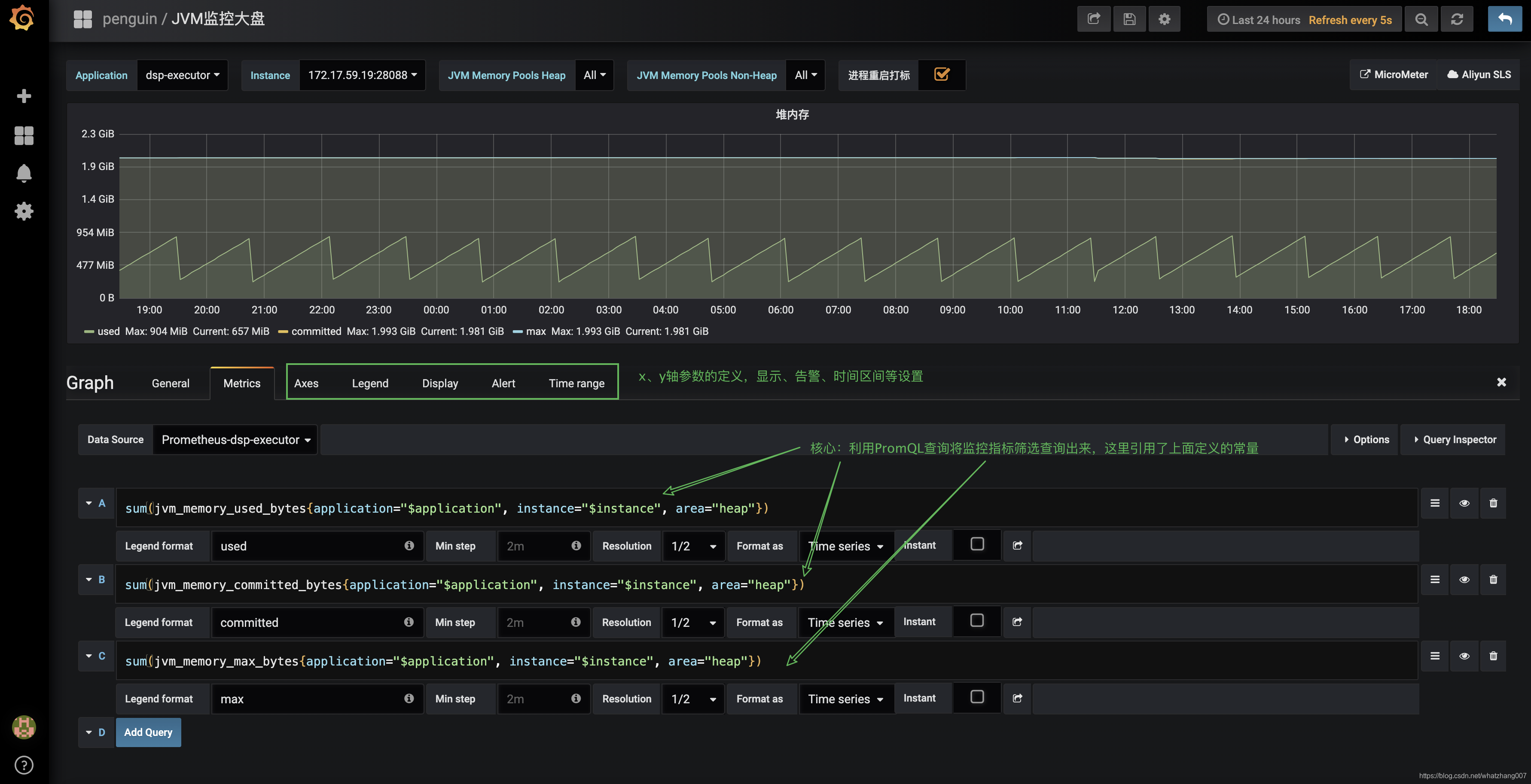Click the save dashboard icon
Image resolution: width=1531 pixels, height=784 pixels.
click(1129, 20)
